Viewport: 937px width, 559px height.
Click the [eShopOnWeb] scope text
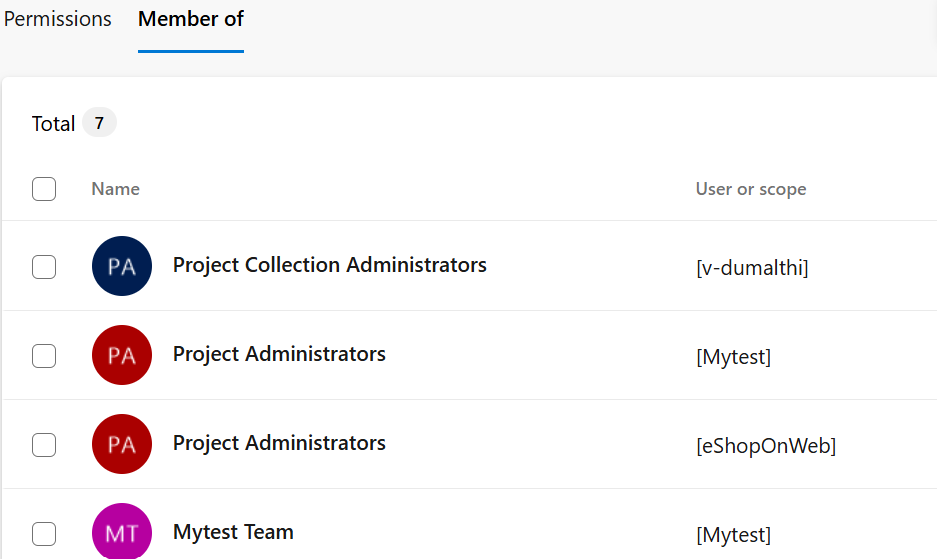point(766,445)
